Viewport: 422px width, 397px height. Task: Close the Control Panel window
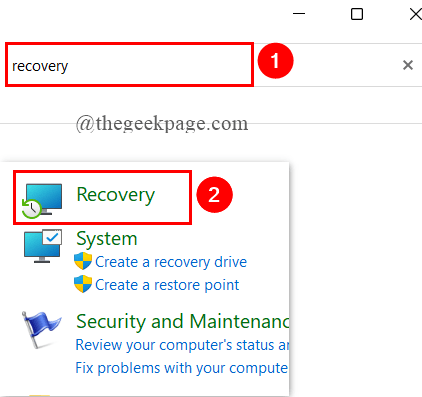click(x=415, y=14)
